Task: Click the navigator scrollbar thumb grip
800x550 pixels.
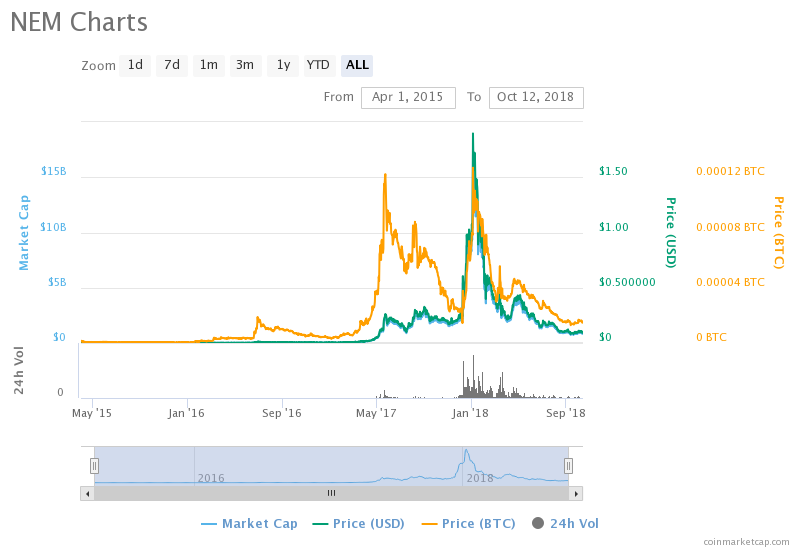Action: [x=332, y=493]
